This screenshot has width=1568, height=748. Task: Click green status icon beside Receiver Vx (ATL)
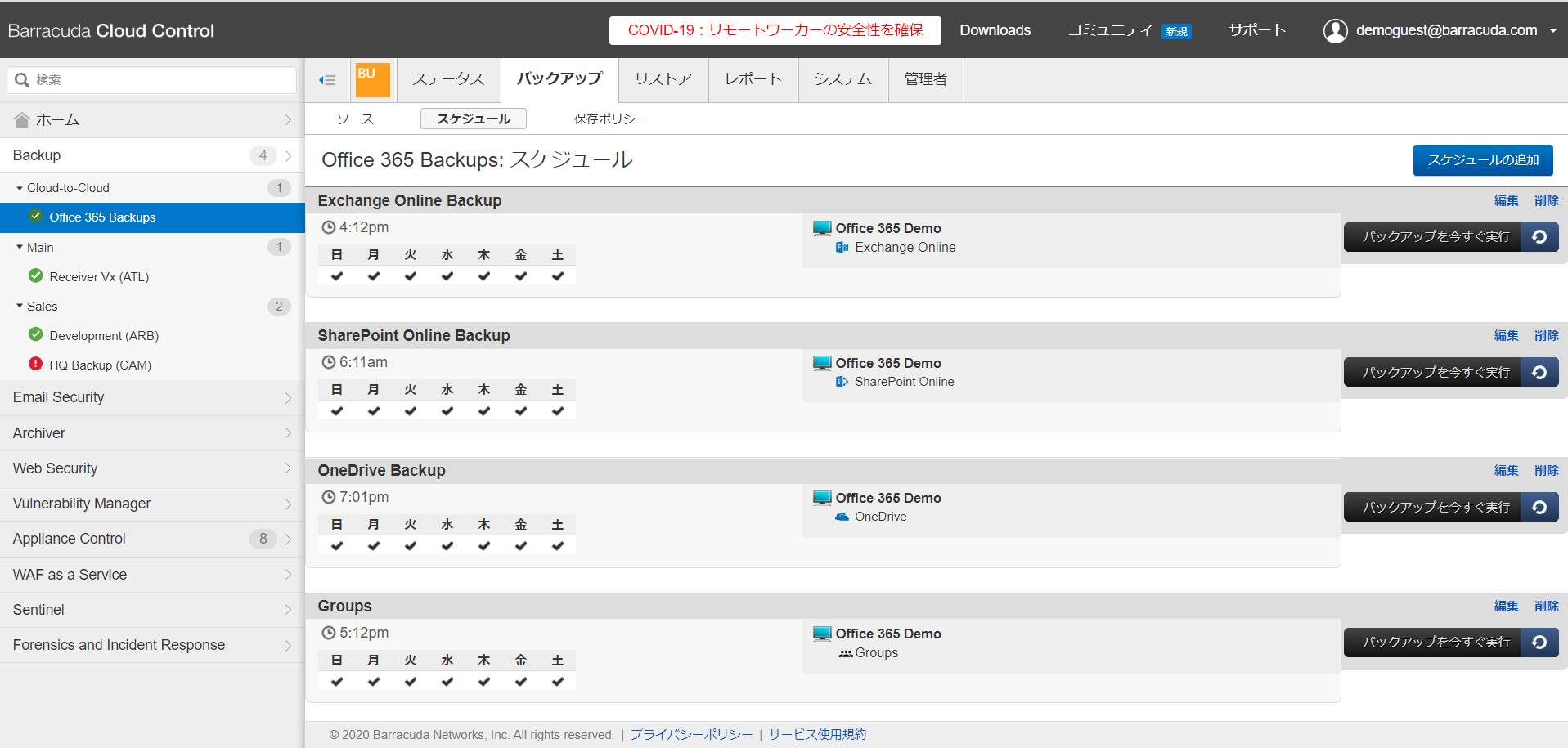pyautogui.click(x=35, y=275)
